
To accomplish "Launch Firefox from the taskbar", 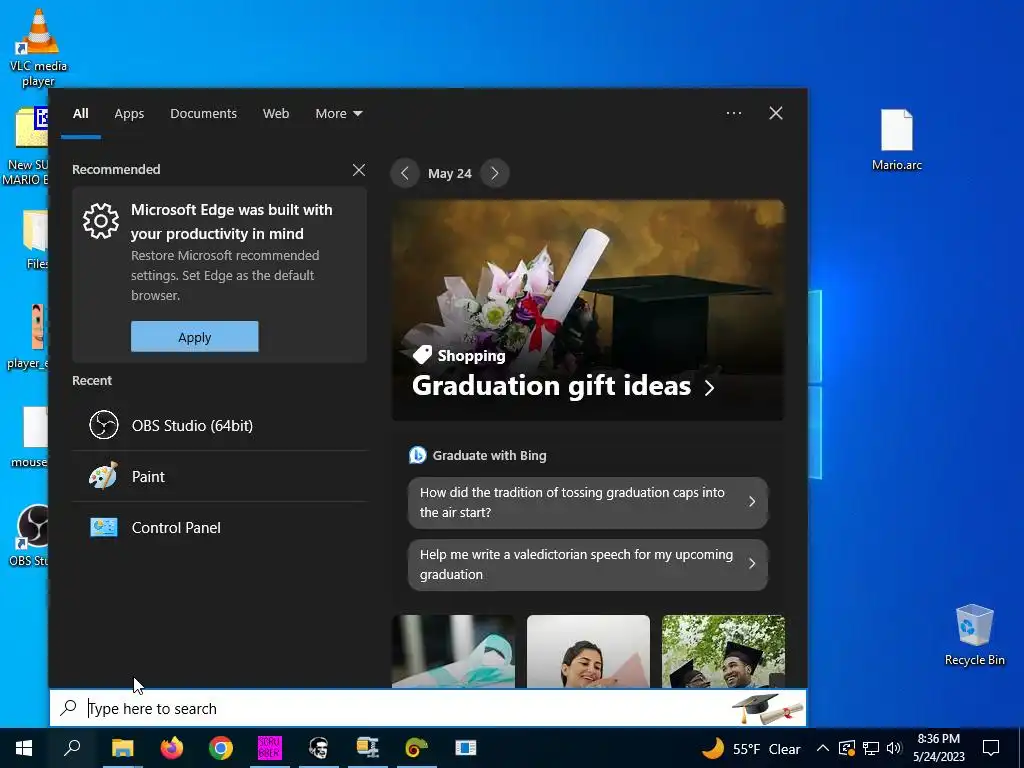I will (172, 748).
